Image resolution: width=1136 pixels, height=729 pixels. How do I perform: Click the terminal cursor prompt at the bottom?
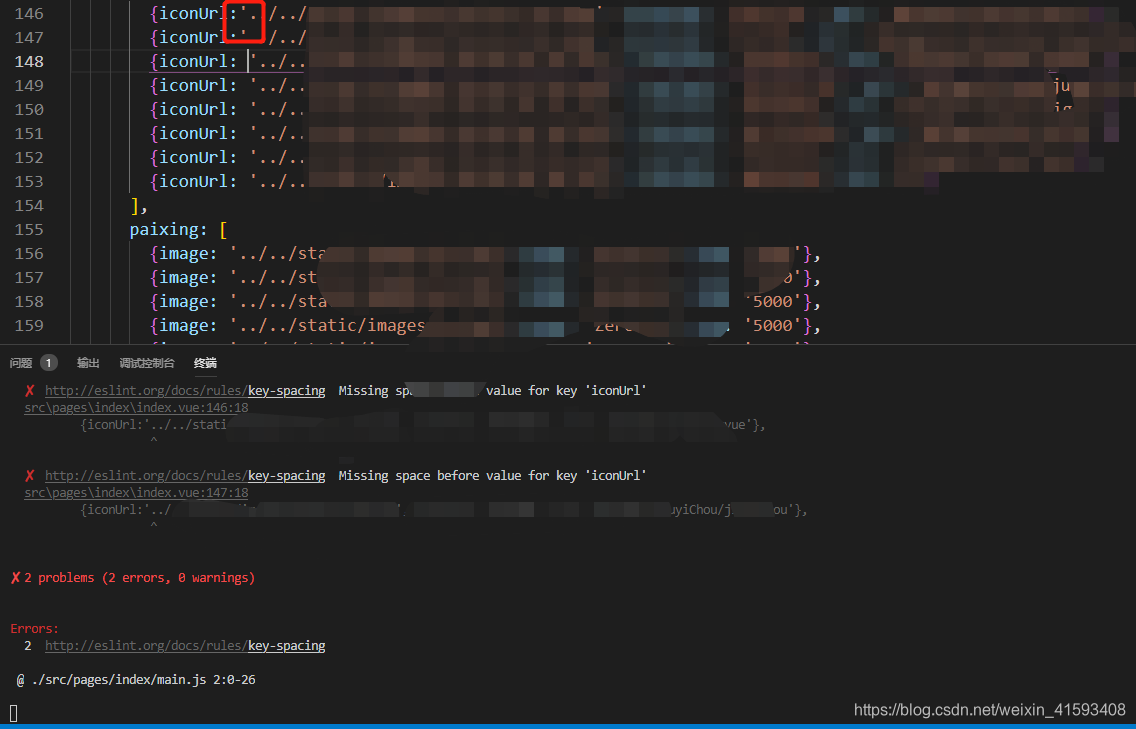[13, 713]
